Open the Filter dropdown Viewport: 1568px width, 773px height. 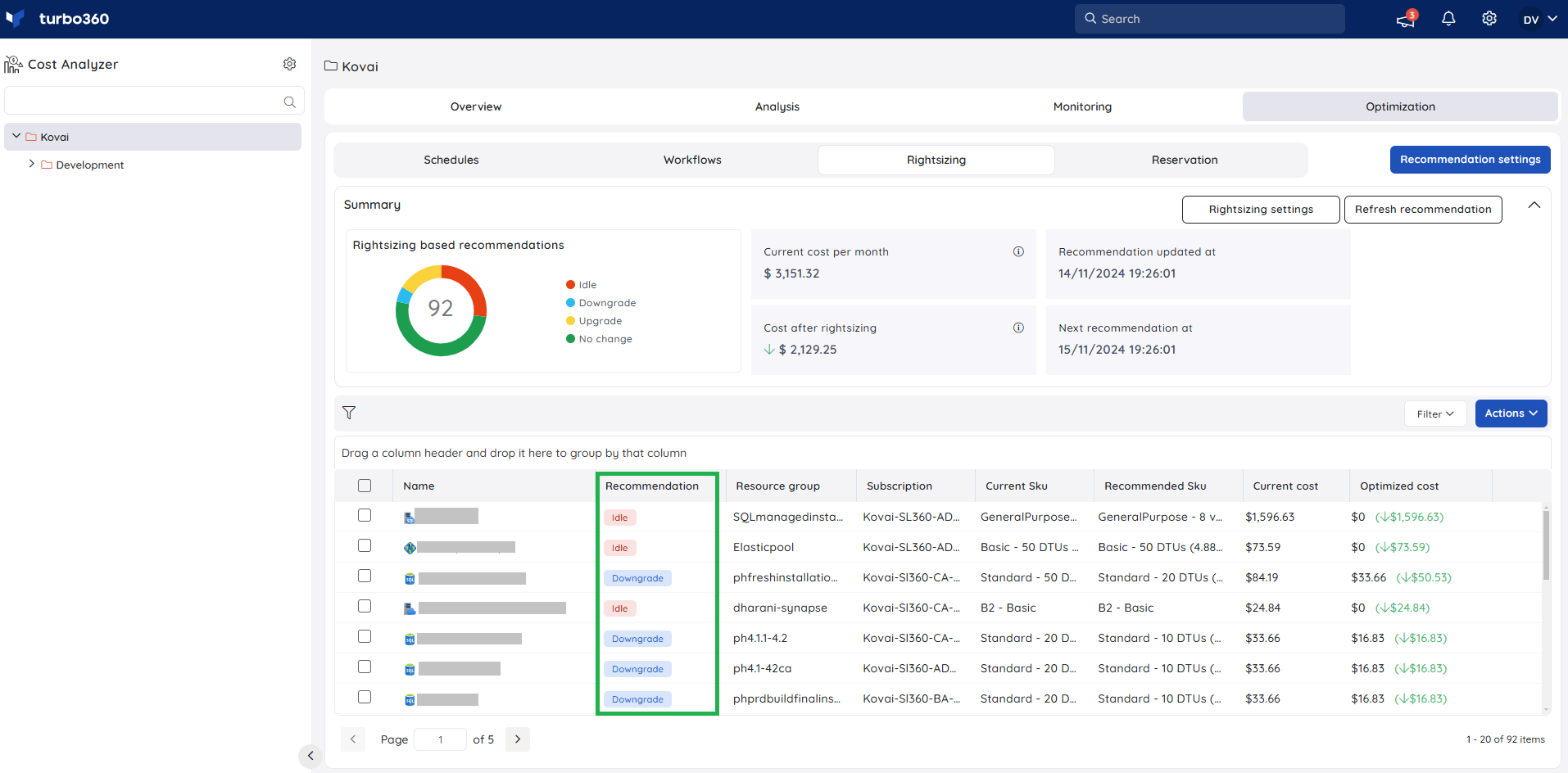click(1435, 414)
